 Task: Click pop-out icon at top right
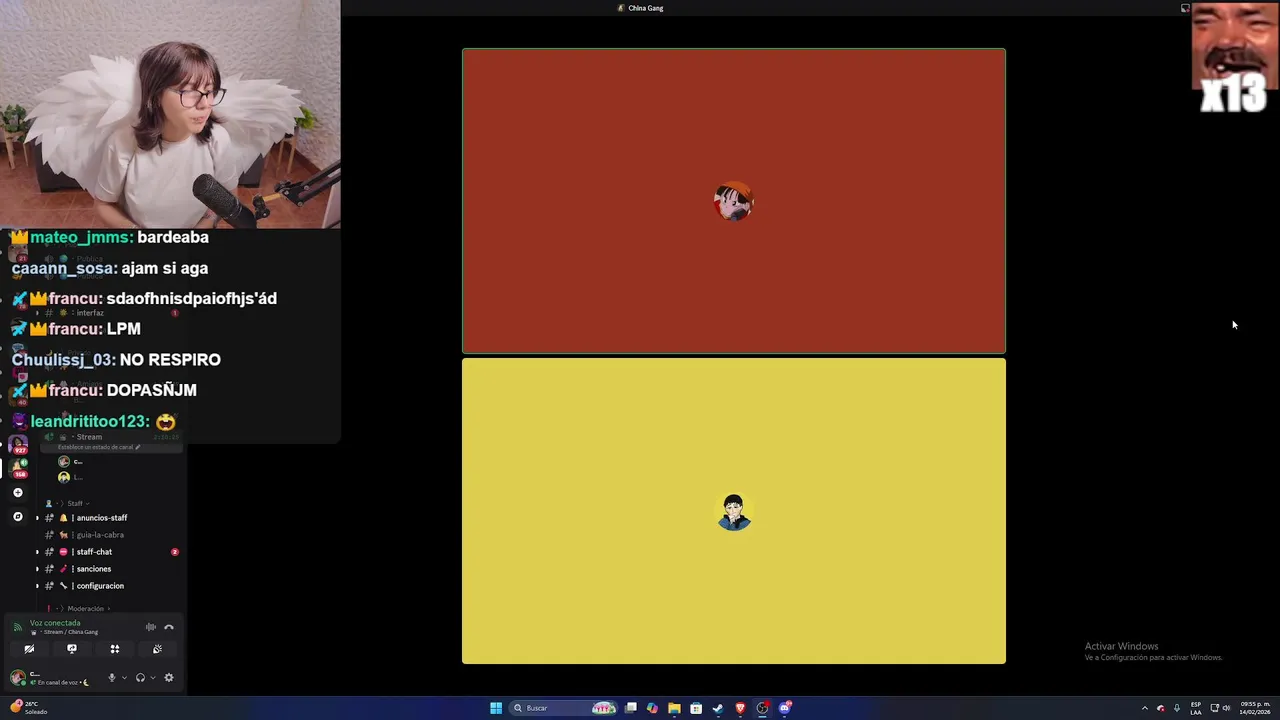(x=1185, y=8)
